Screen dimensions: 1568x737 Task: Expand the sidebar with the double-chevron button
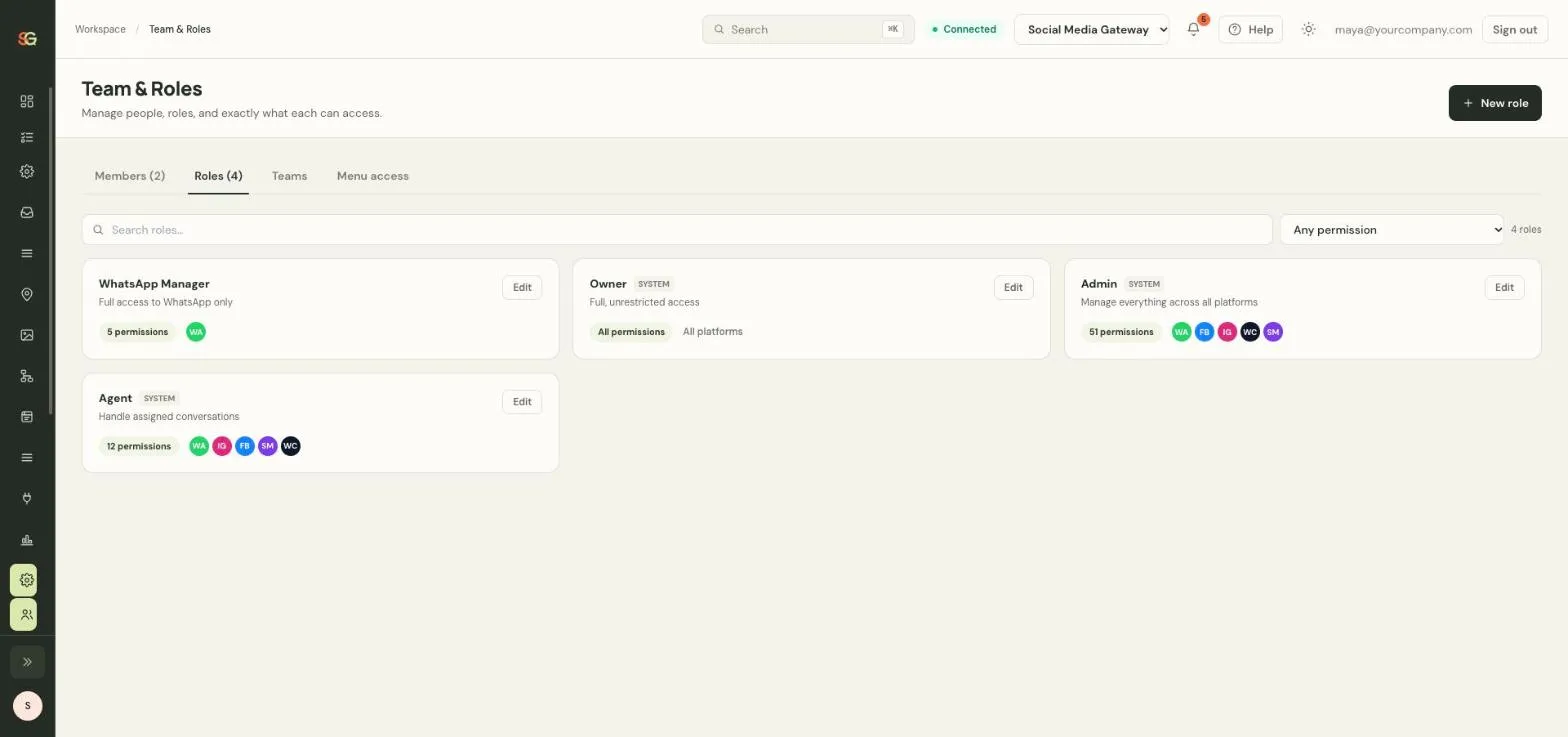[x=27, y=662]
